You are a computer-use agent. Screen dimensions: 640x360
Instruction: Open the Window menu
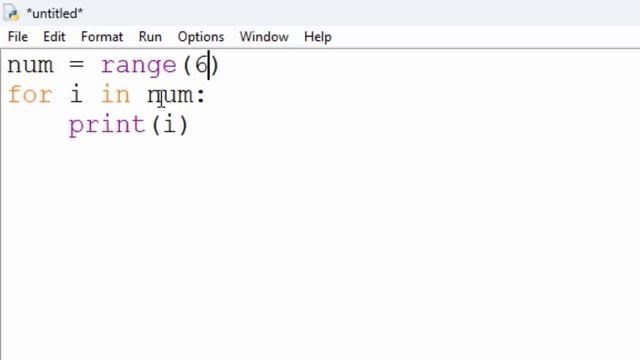pyautogui.click(x=264, y=37)
